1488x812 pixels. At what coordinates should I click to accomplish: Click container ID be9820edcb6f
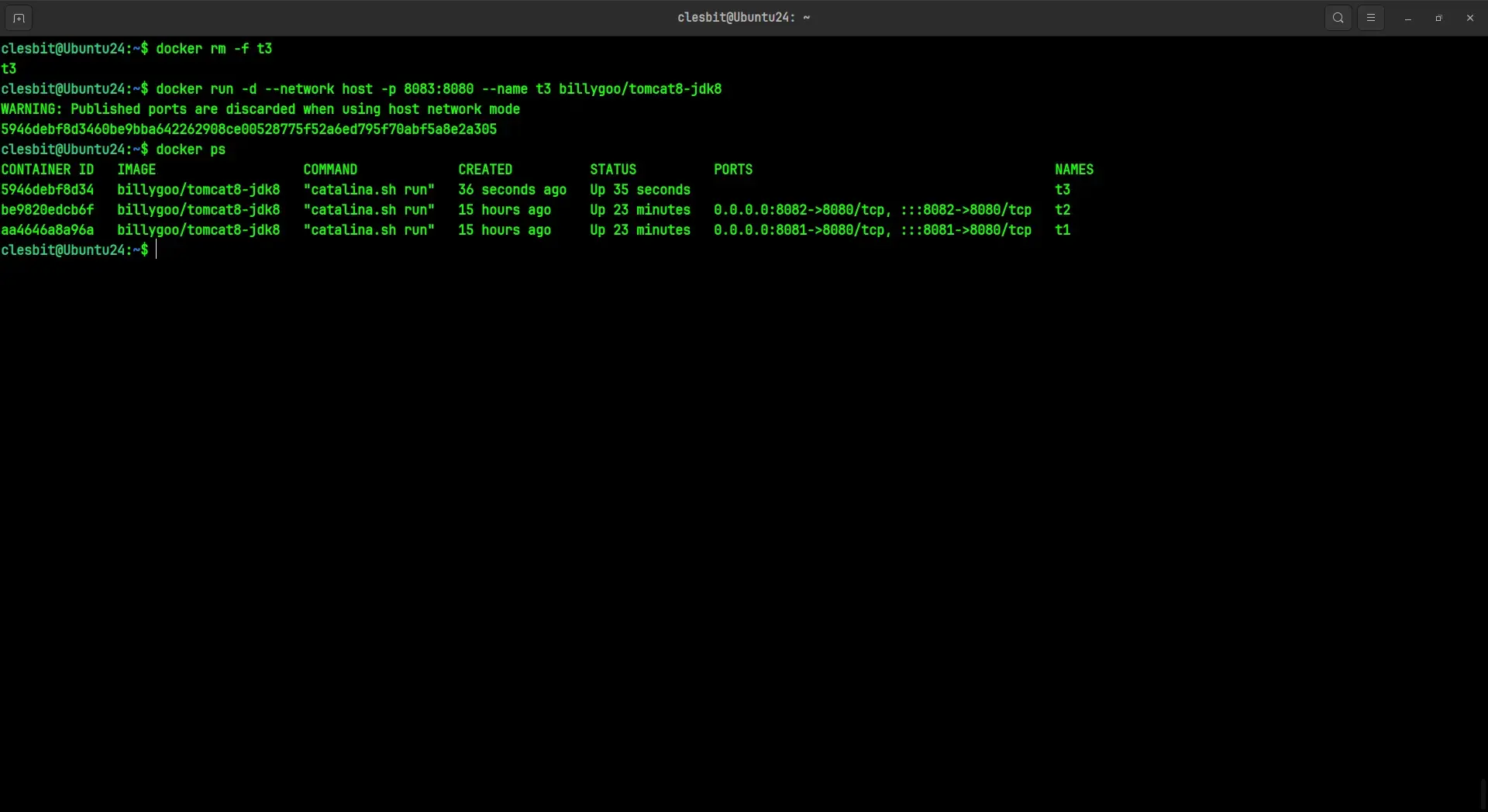pyautogui.click(x=47, y=210)
